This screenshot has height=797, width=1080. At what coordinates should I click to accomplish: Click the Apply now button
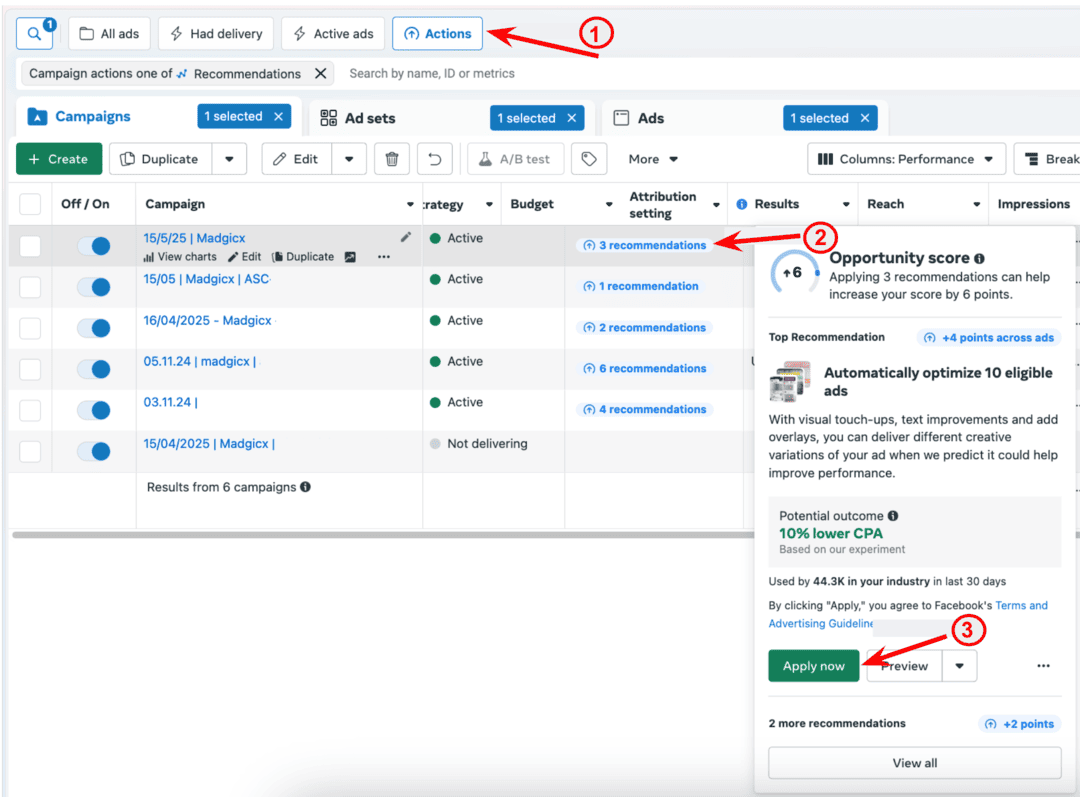(x=813, y=665)
